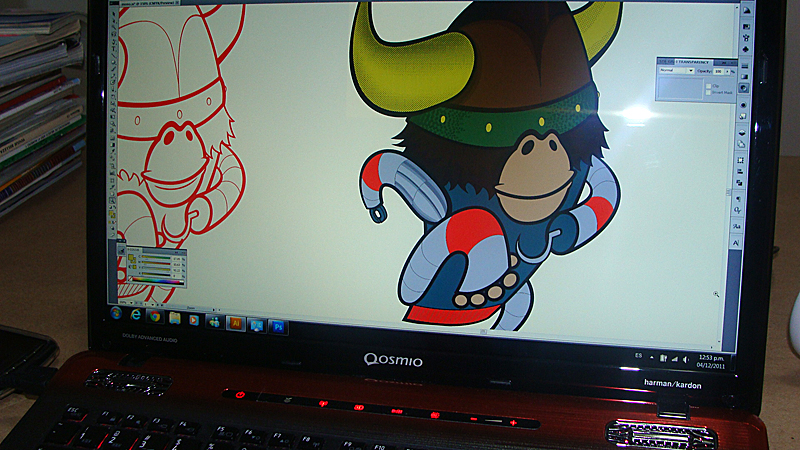Open the Normal blending mode dropdown
Image resolution: width=800 pixels, height=450 pixels.
pos(676,70)
